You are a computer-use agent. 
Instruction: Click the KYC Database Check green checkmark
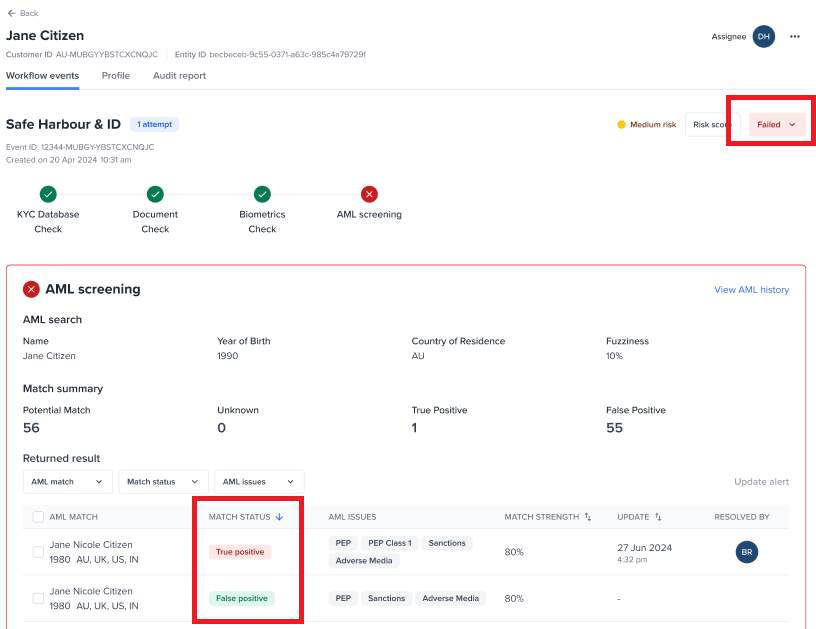(48, 194)
